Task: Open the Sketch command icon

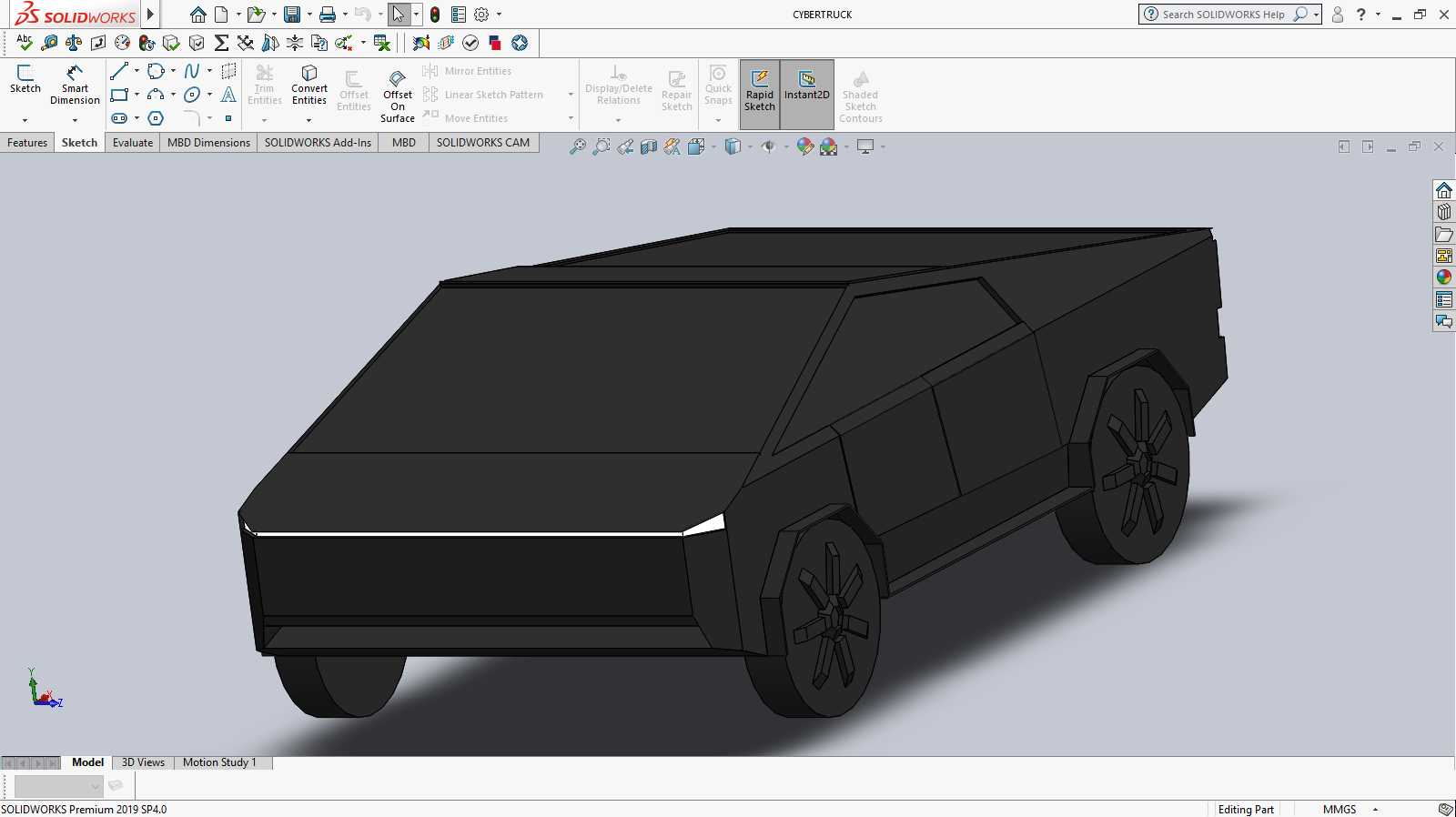Action: point(25,80)
